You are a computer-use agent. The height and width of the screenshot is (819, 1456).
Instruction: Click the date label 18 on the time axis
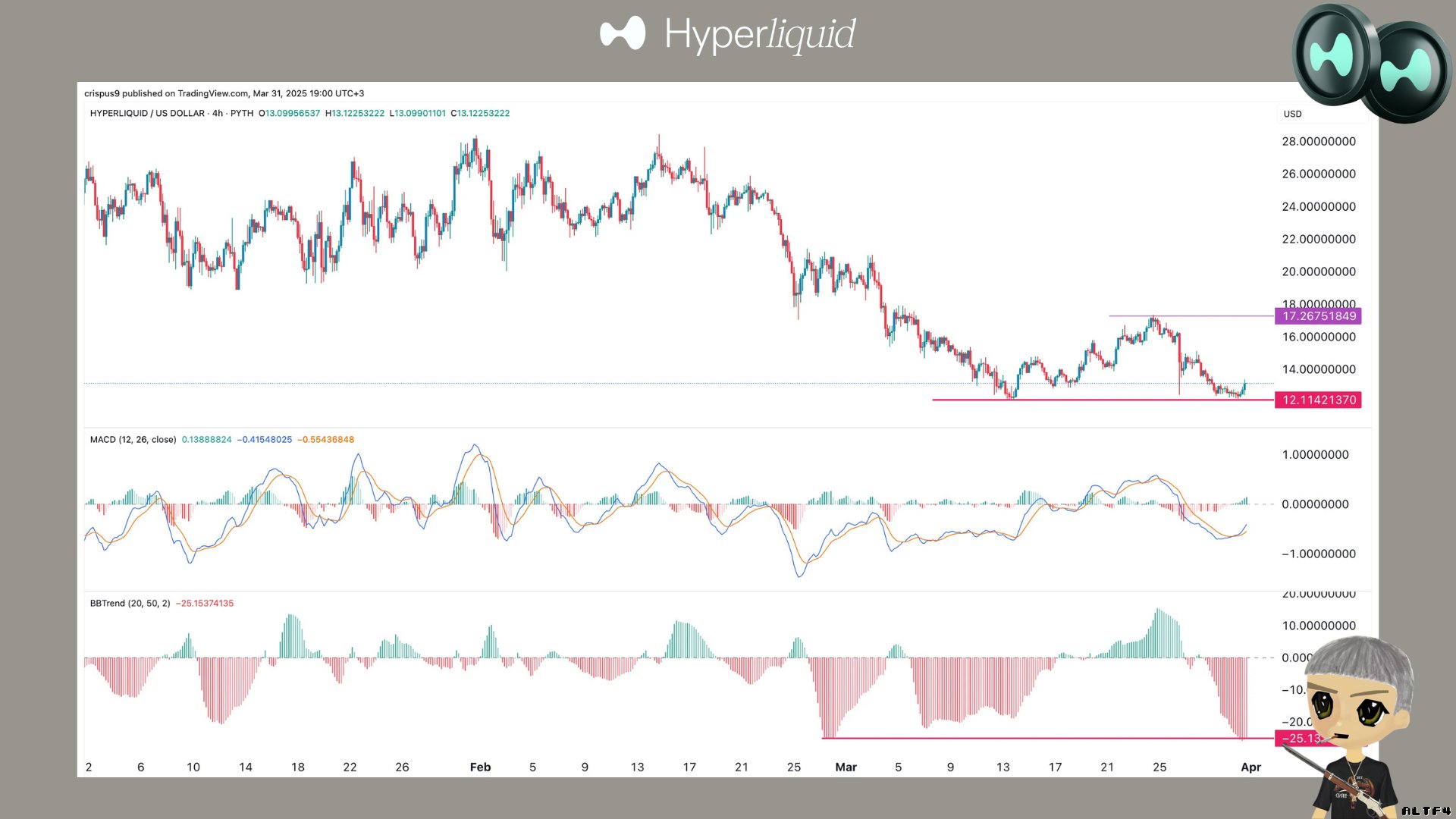(298, 767)
